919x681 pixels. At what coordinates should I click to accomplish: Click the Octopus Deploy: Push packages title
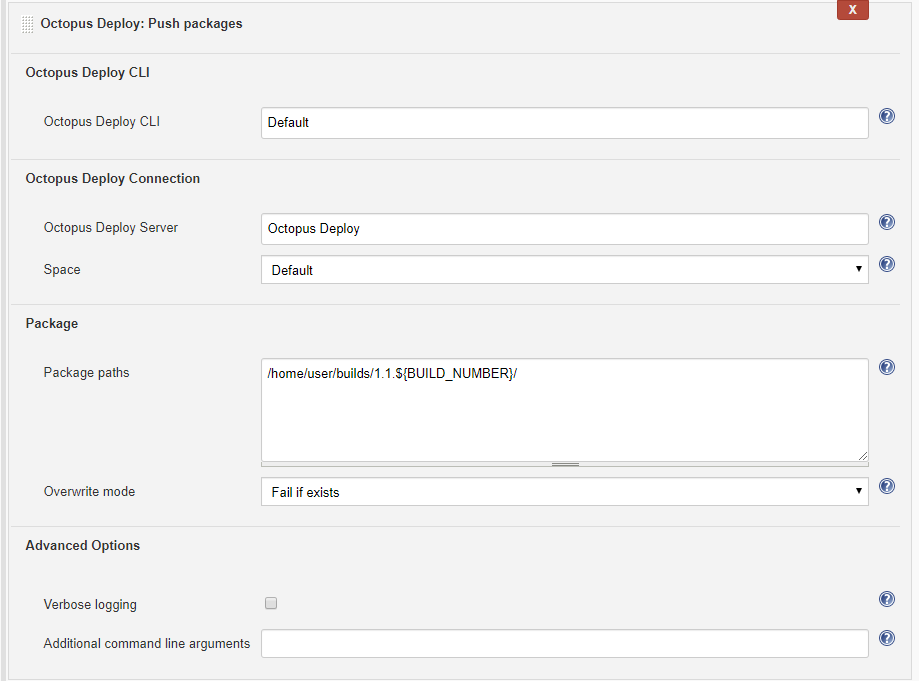[x=141, y=23]
